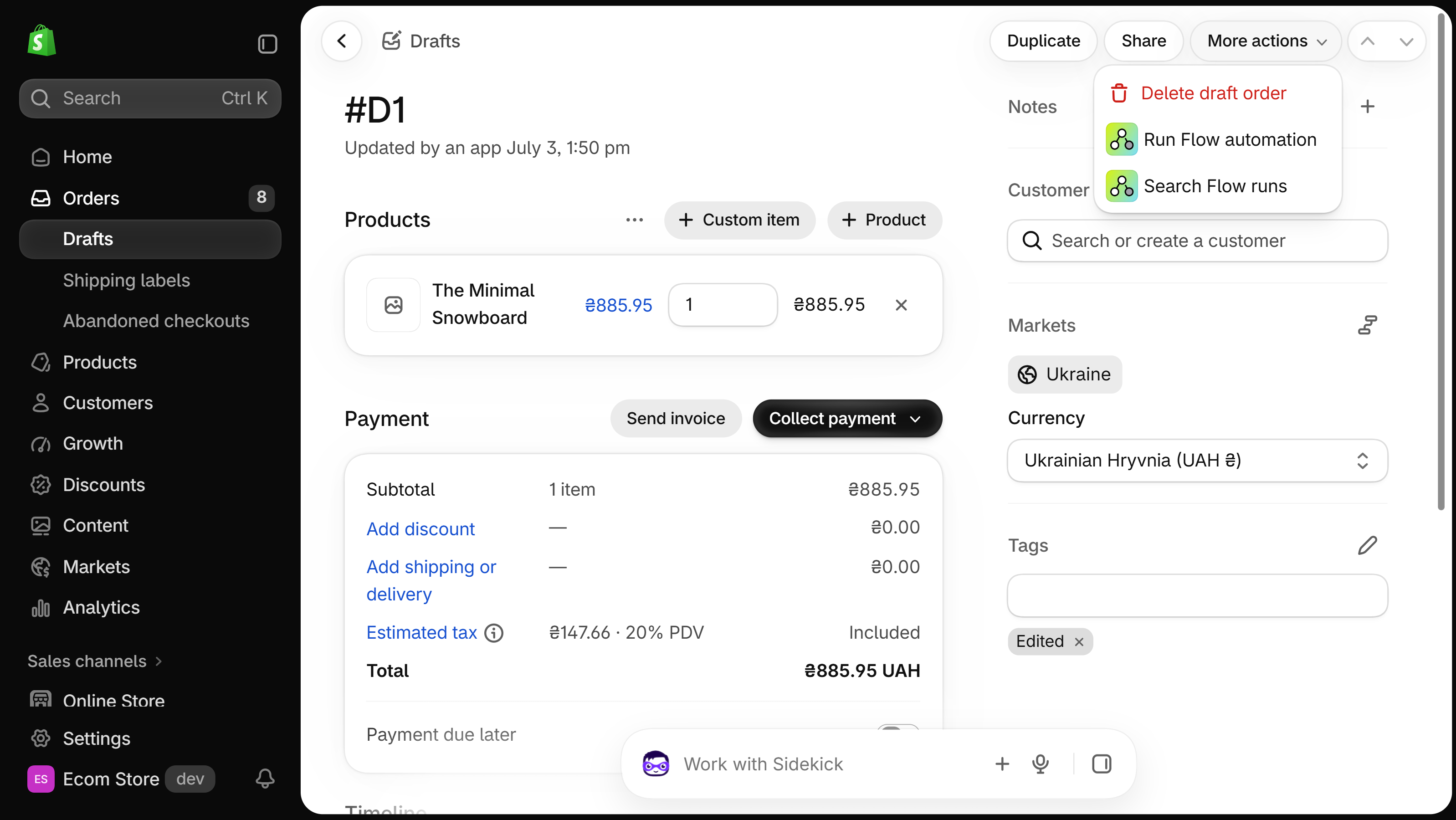Open the Products section's three-dot options menu

[634, 220]
